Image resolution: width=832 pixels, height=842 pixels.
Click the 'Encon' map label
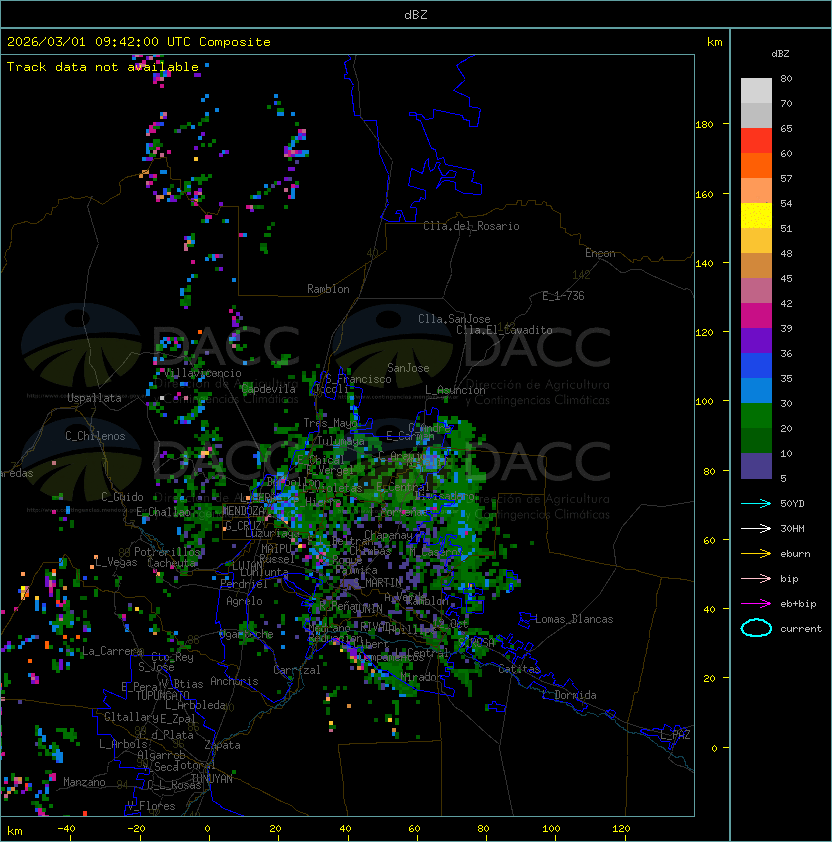point(600,253)
